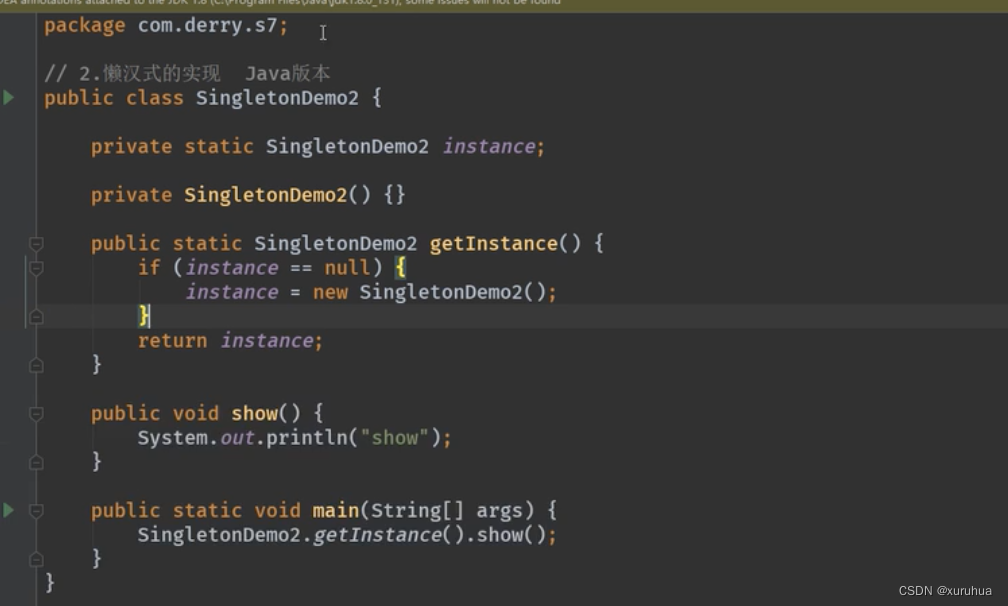The image size is (1008, 606).
Task: Click the JDK annotations warning banner text
Action: click(280, 3)
